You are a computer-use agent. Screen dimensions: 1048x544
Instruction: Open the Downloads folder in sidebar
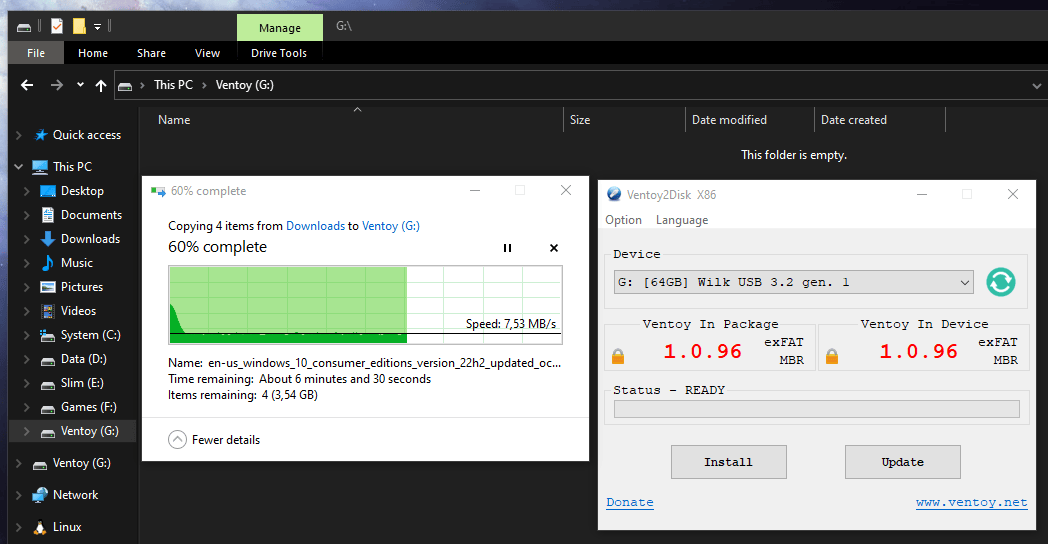click(x=90, y=239)
